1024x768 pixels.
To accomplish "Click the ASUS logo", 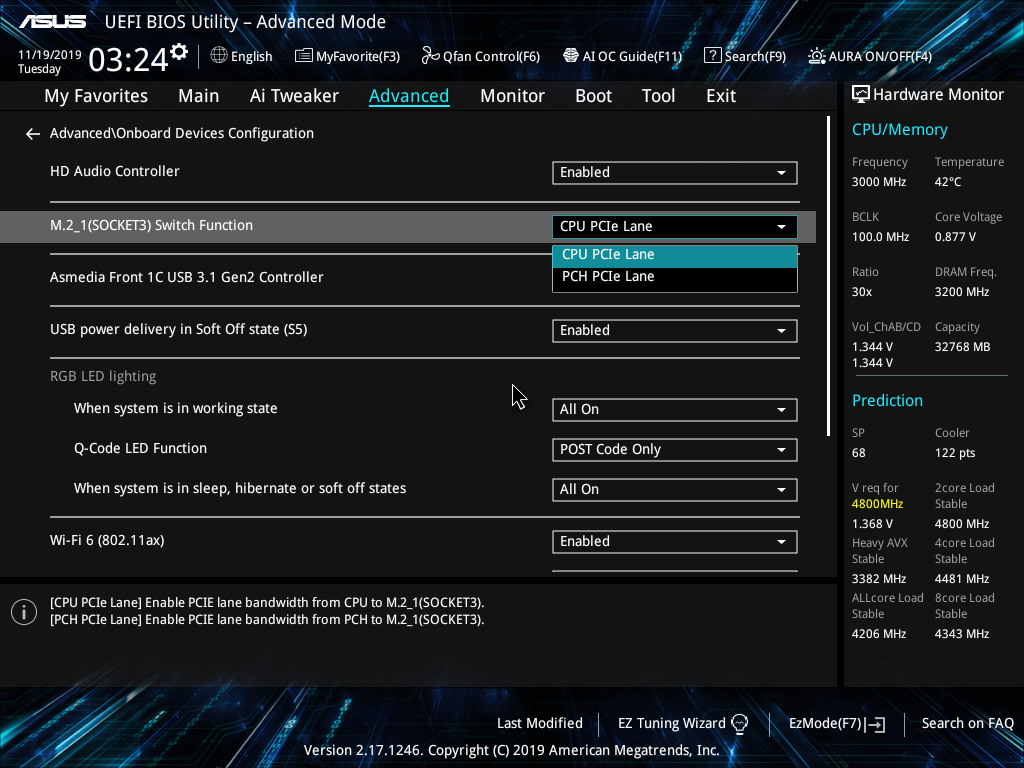I will (52, 22).
